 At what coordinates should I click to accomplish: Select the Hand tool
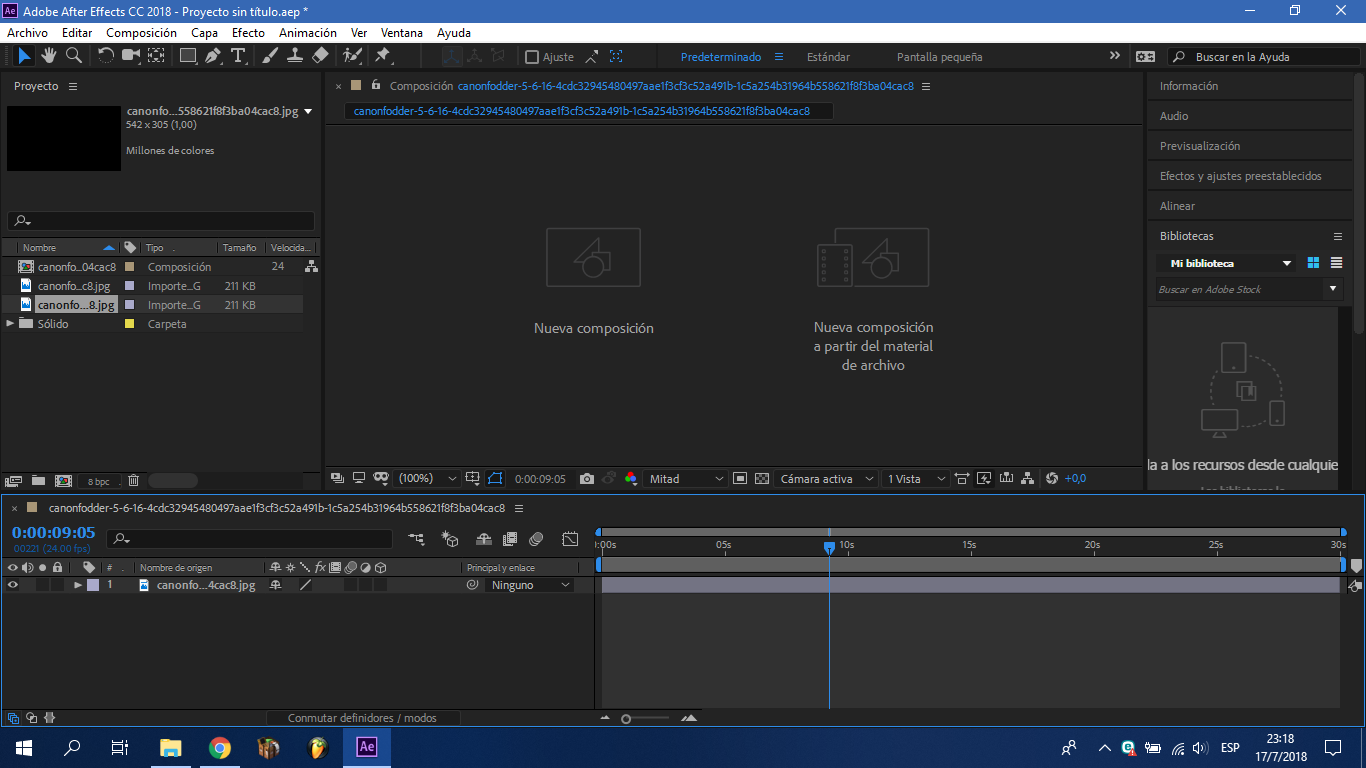49,56
